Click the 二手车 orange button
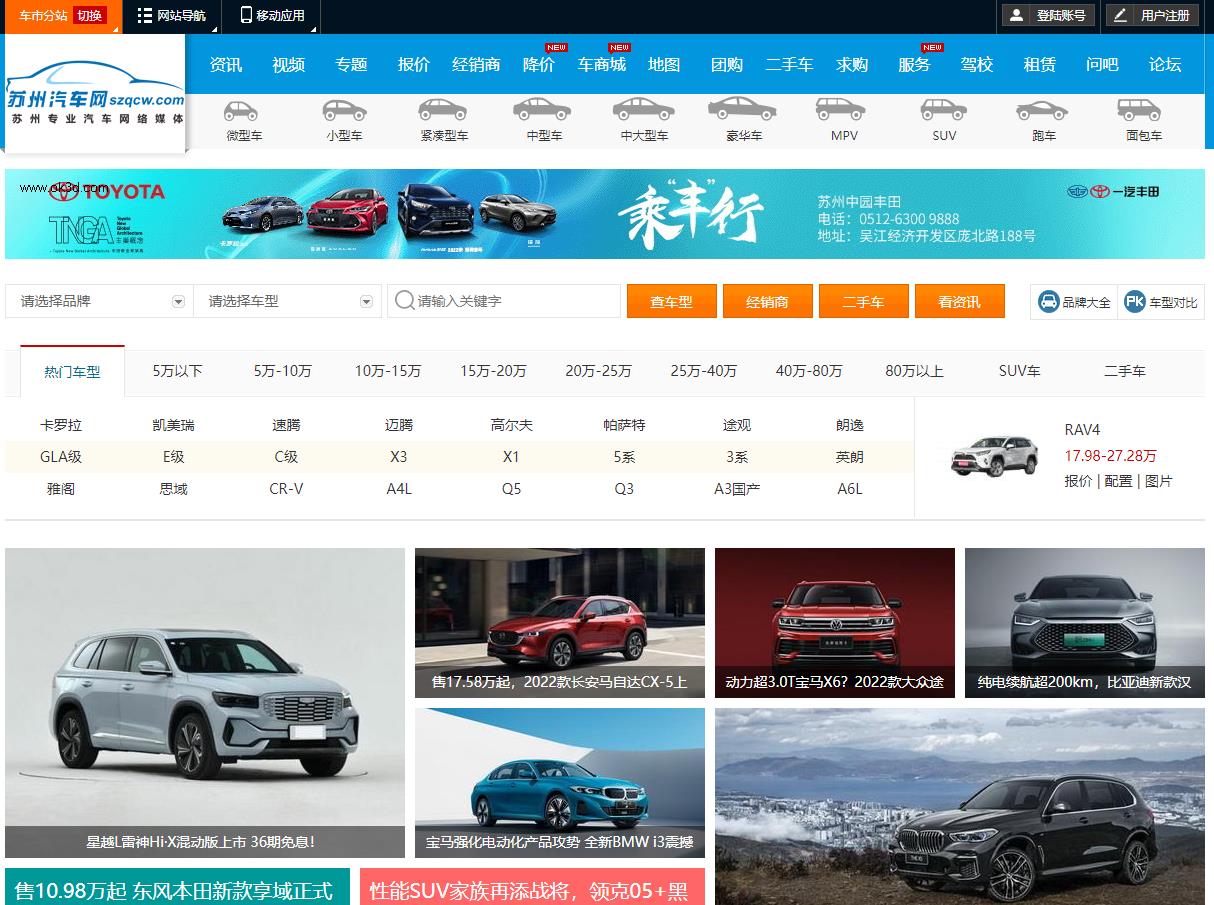The width and height of the screenshot is (1214, 905). pyautogui.click(x=864, y=301)
